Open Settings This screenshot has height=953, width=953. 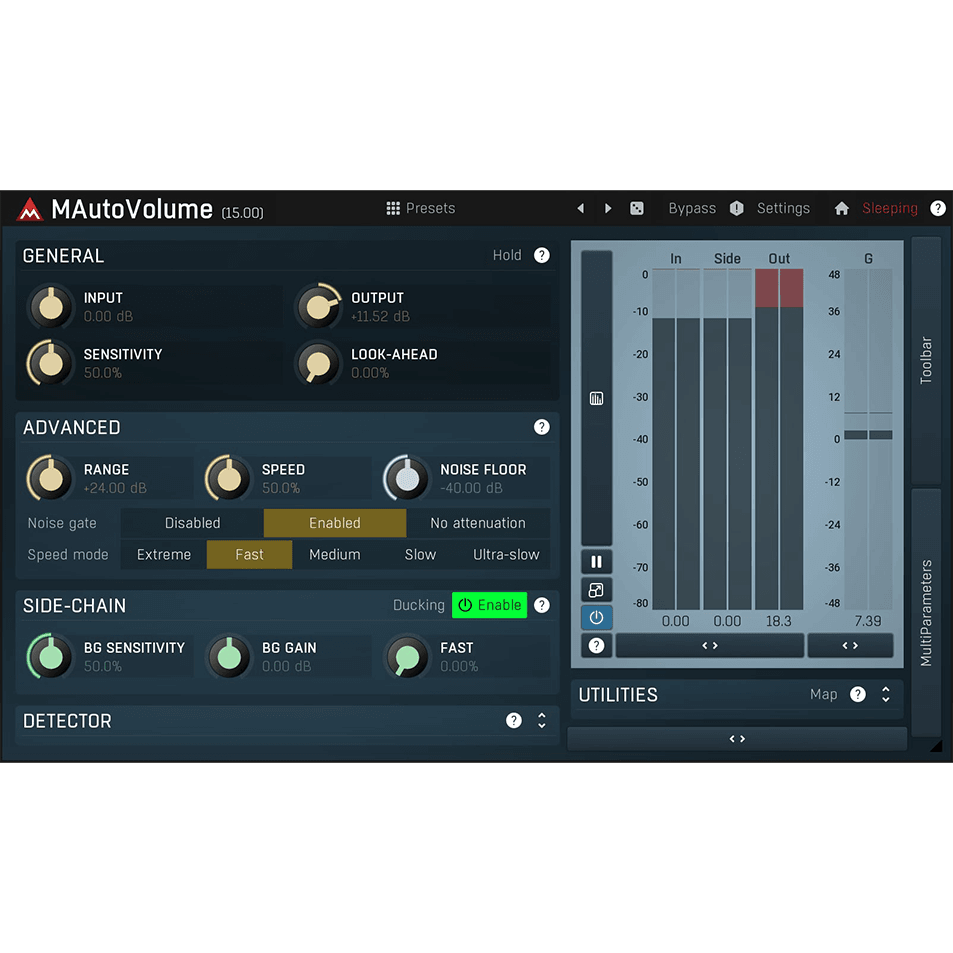pyautogui.click(x=783, y=208)
